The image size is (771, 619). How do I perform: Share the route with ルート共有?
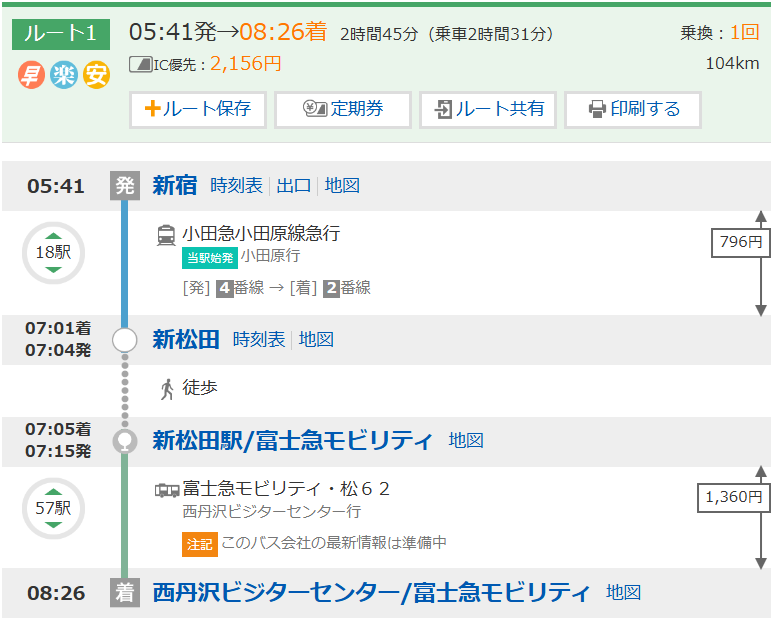click(488, 109)
